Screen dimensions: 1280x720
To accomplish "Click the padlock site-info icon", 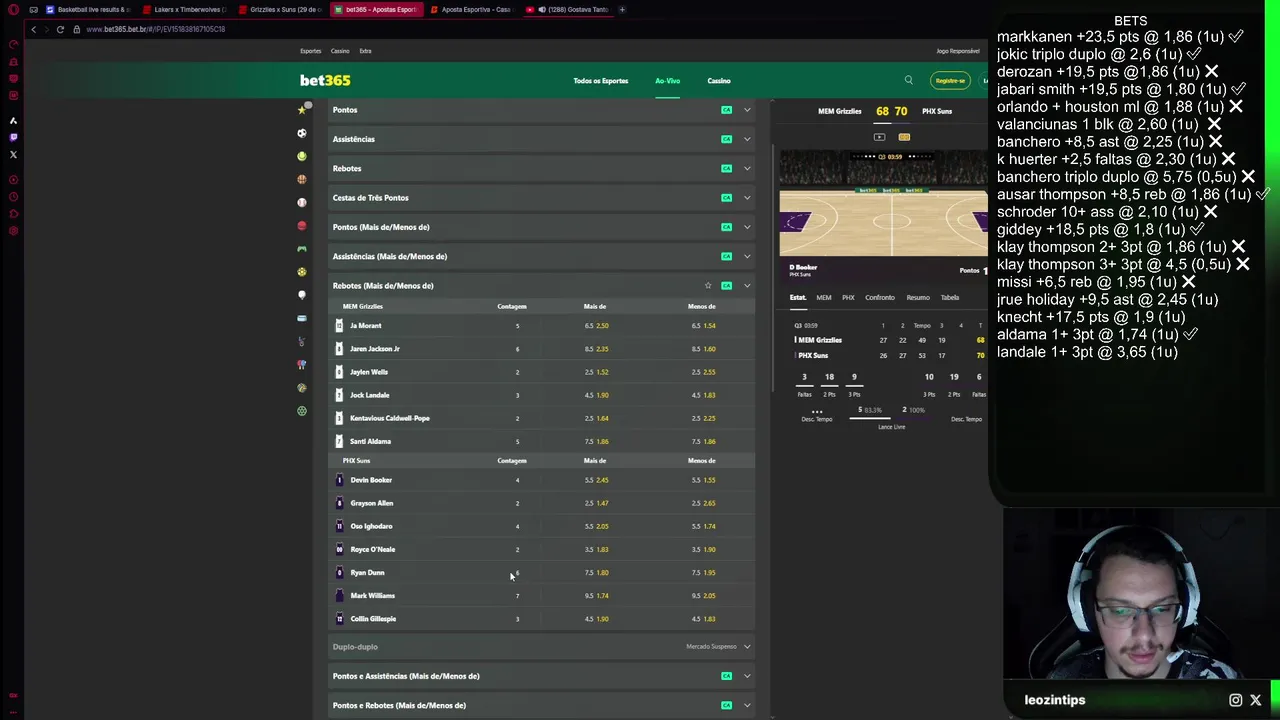I will pos(76,29).
